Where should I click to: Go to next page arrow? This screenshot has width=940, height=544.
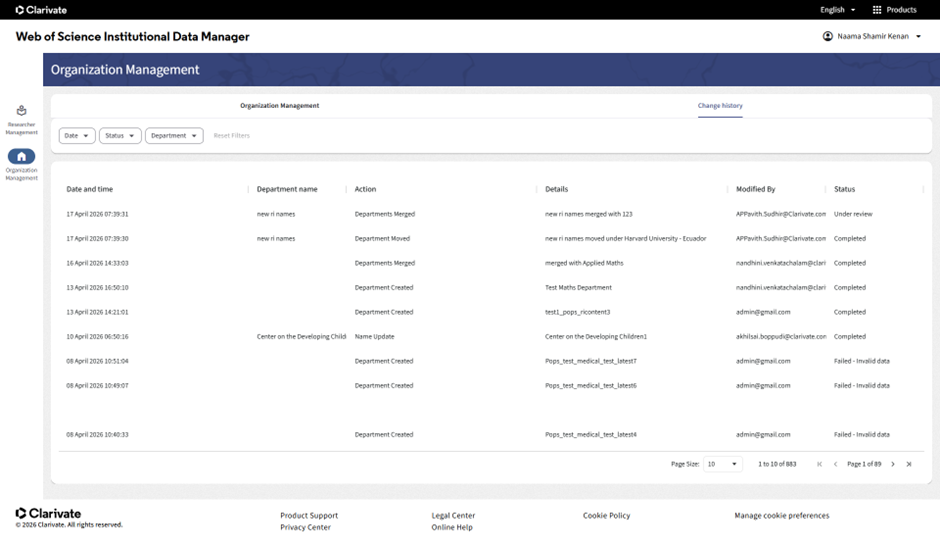[893, 464]
